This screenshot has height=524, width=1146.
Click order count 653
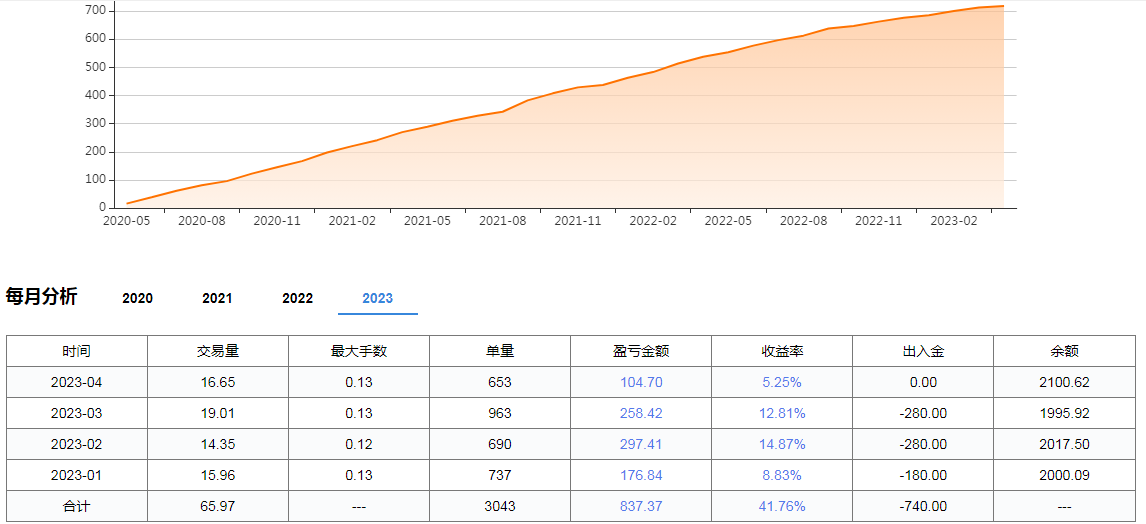500,382
